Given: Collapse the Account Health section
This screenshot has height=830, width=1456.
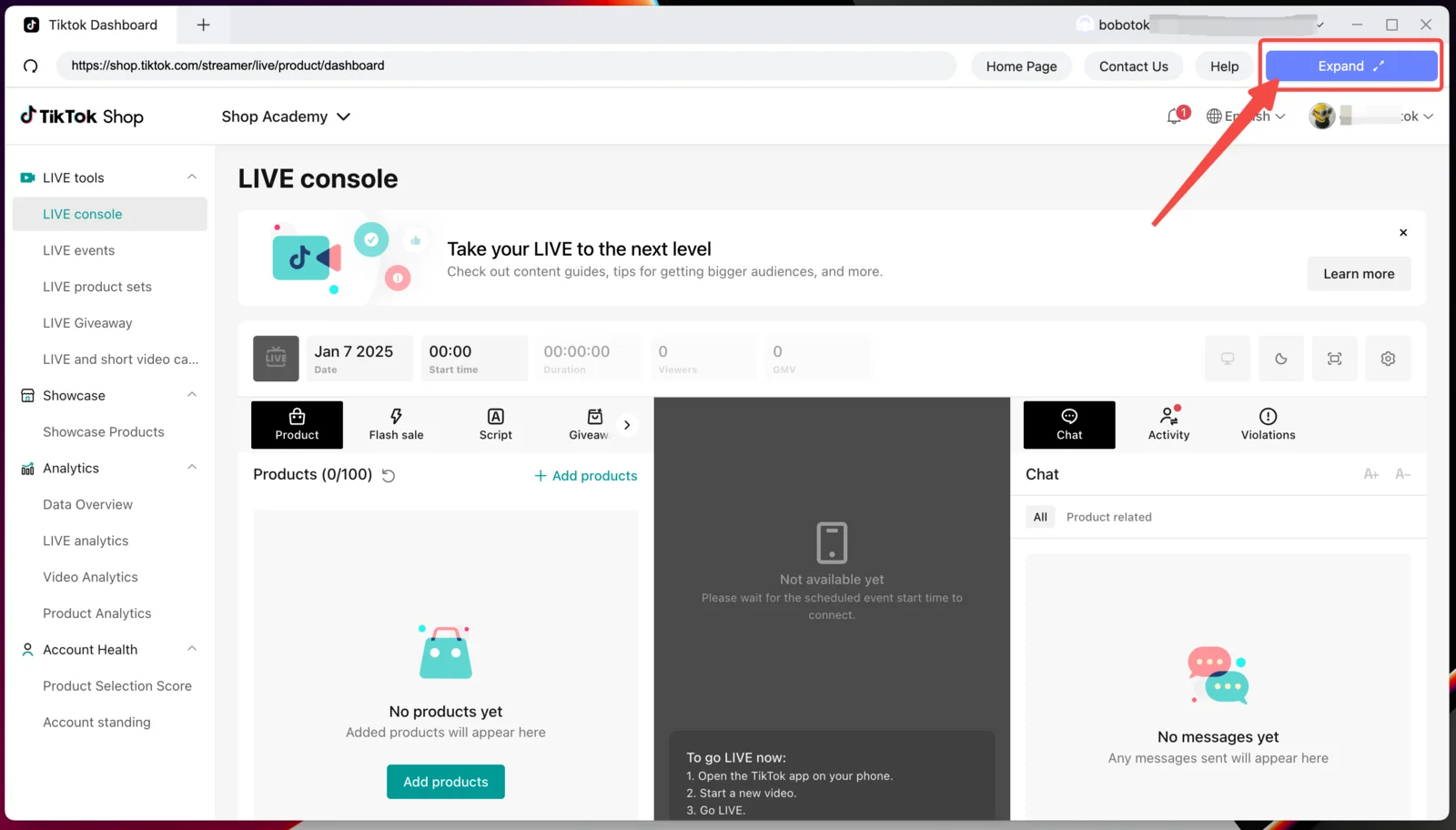Looking at the screenshot, I should coord(192,649).
